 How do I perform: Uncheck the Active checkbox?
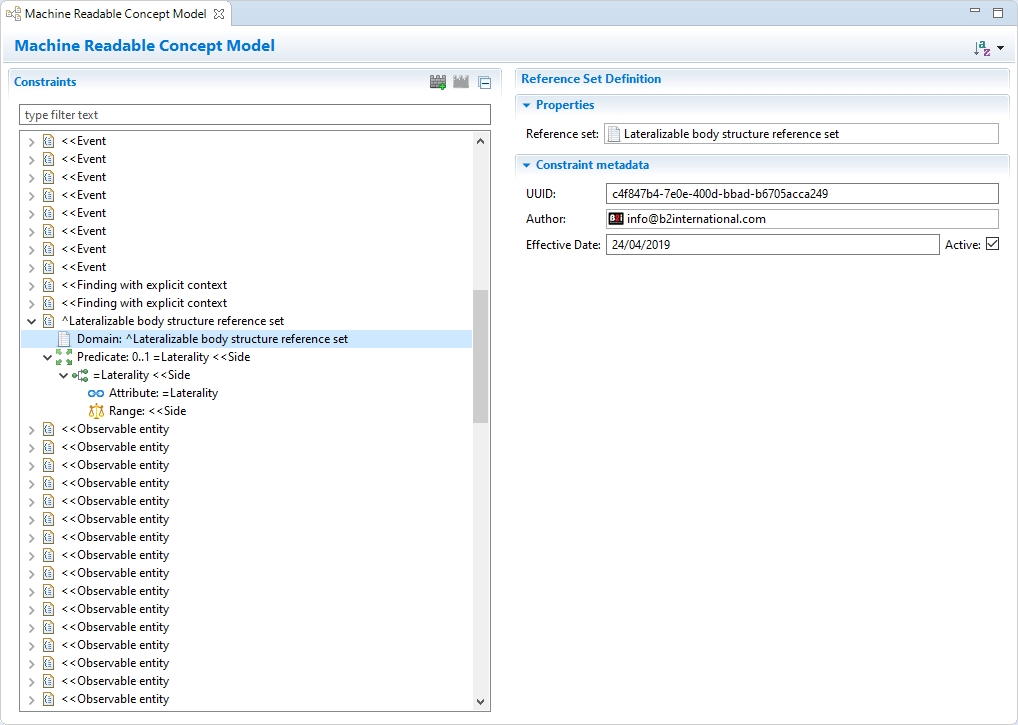click(992, 244)
